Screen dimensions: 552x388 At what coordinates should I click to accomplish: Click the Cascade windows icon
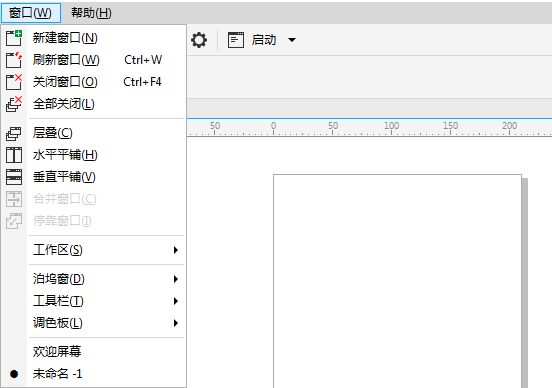tap(14, 133)
